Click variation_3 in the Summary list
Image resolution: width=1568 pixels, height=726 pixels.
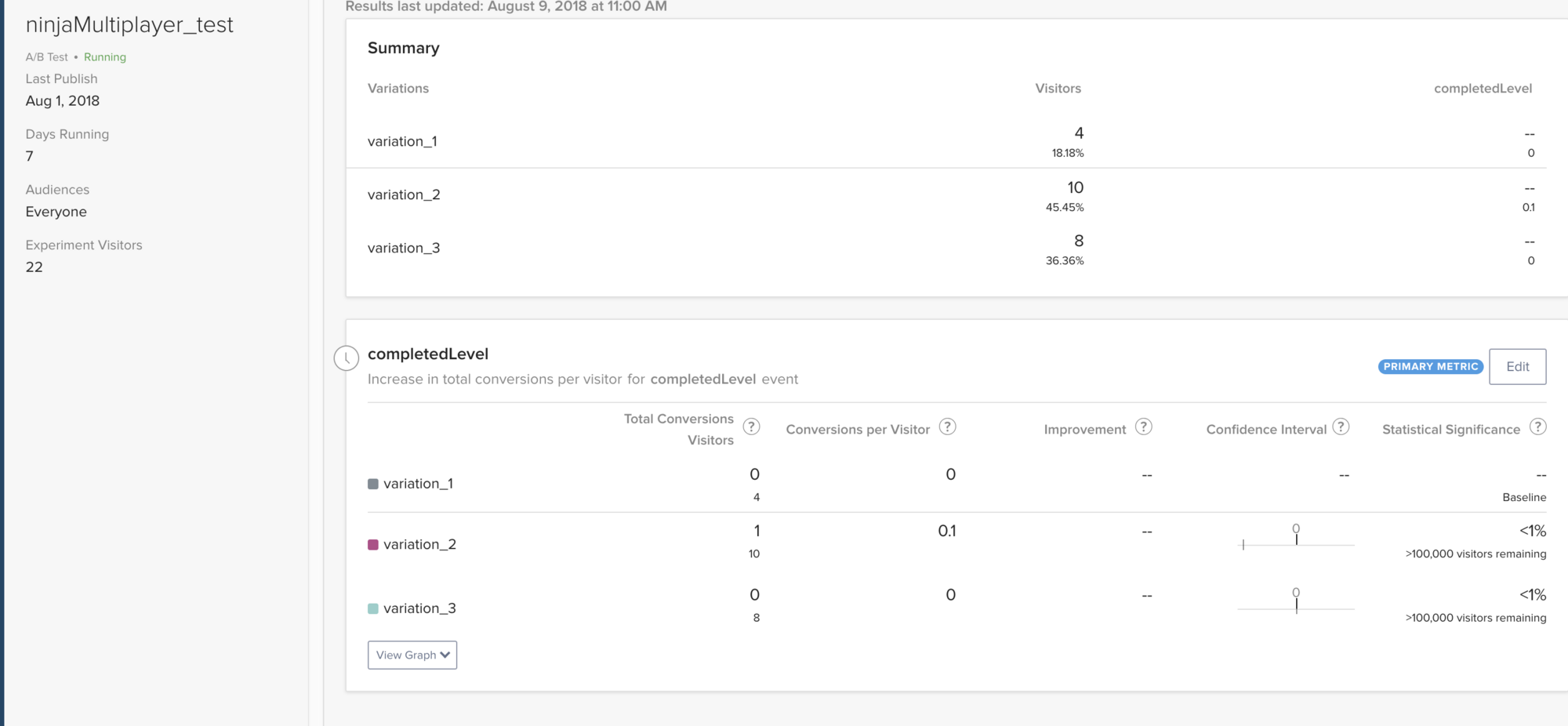[x=404, y=248]
